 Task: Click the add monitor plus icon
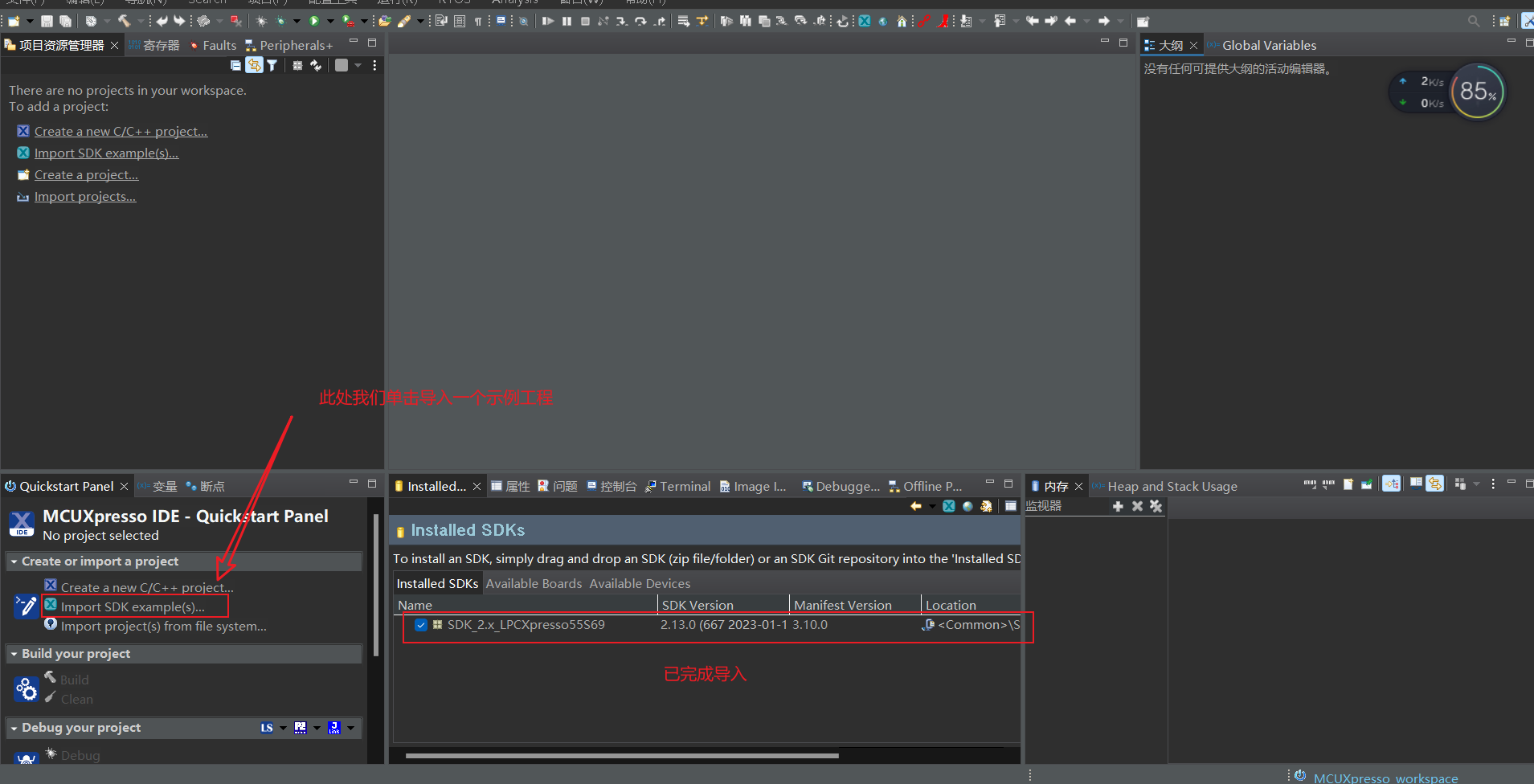(x=1118, y=506)
